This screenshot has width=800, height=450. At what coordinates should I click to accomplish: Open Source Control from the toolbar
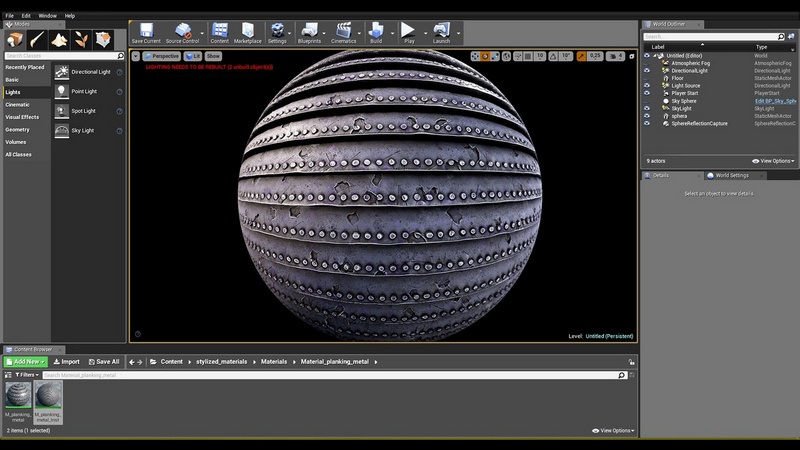[182, 32]
